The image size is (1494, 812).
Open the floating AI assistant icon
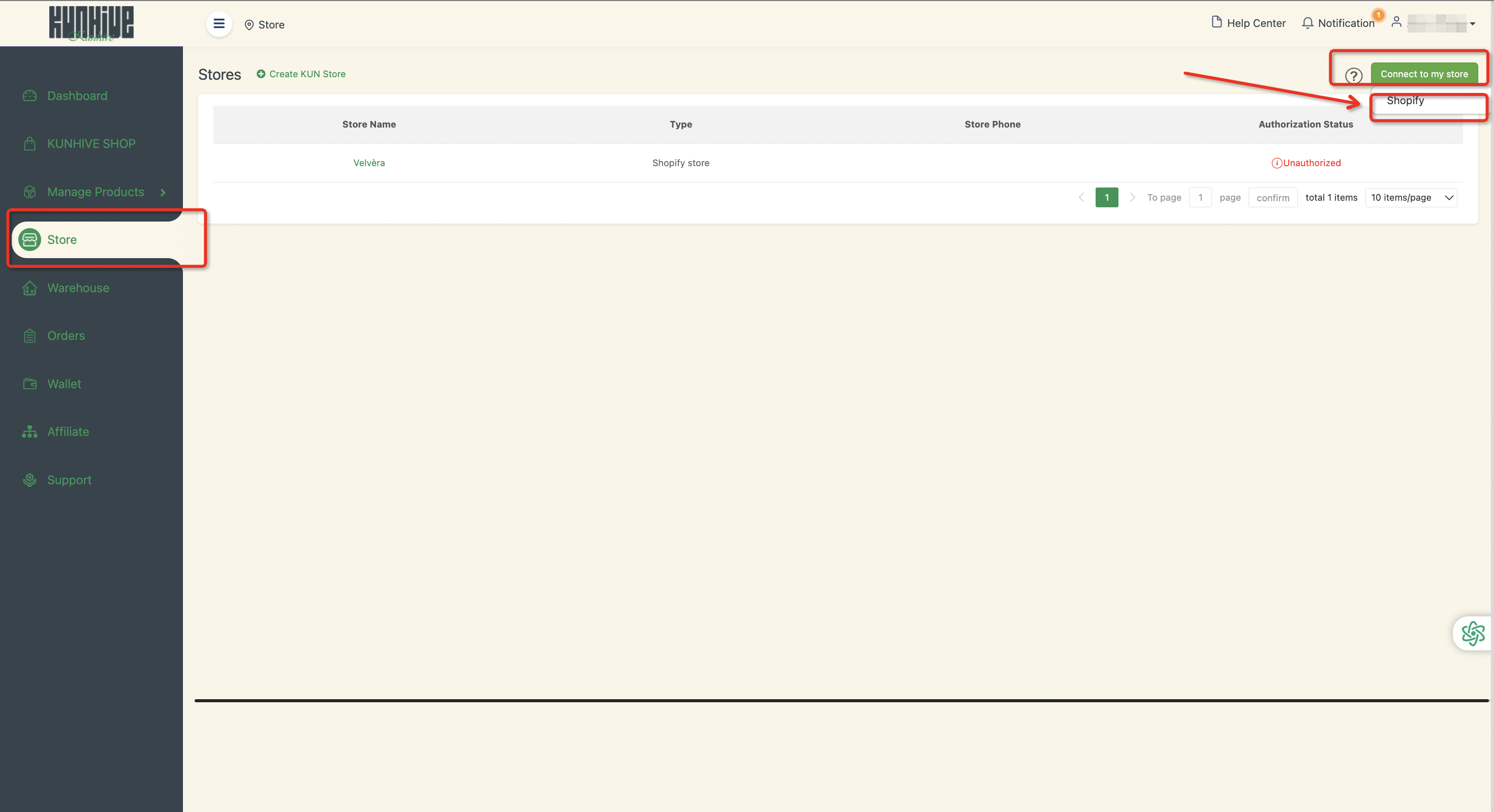1473,633
